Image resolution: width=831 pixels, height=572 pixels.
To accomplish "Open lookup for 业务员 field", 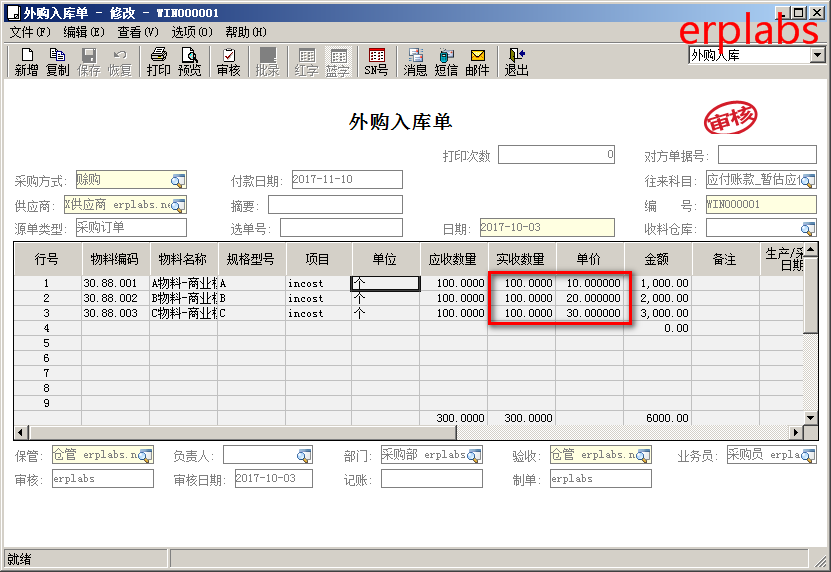I will pos(808,455).
